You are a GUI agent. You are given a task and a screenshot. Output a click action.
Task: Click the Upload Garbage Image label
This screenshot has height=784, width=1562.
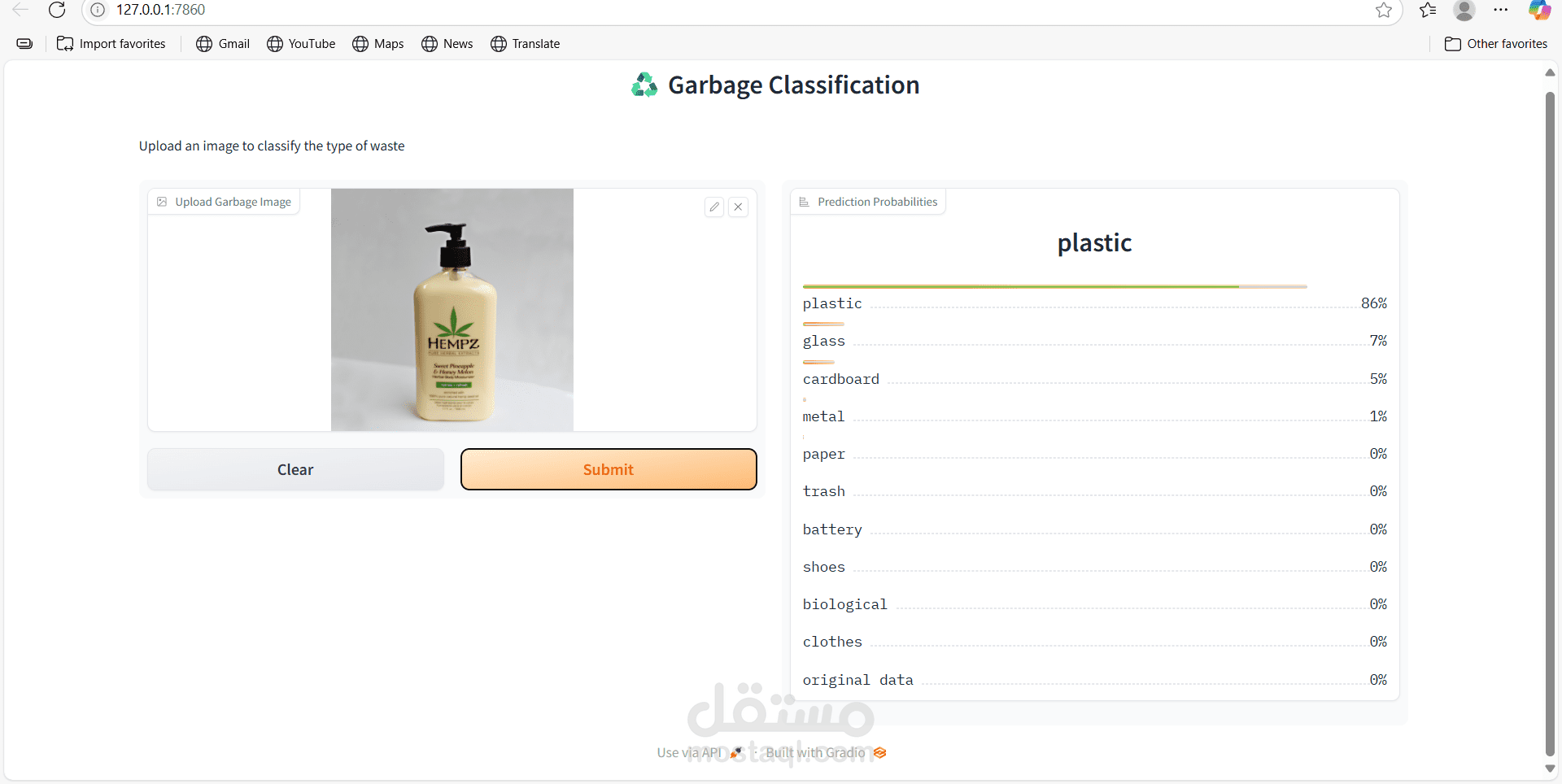(x=225, y=202)
